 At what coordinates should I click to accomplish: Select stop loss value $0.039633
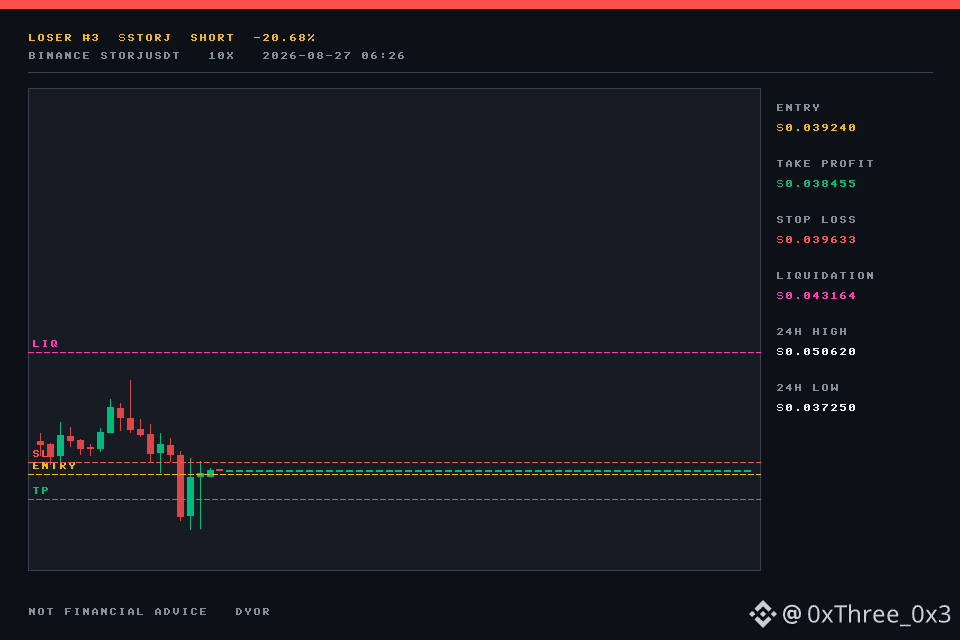pos(816,239)
